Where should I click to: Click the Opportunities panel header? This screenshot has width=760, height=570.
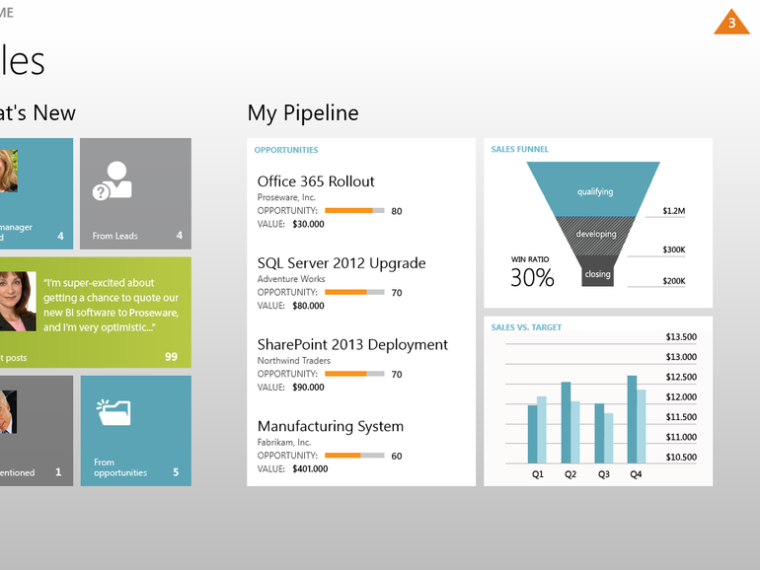(286, 150)
